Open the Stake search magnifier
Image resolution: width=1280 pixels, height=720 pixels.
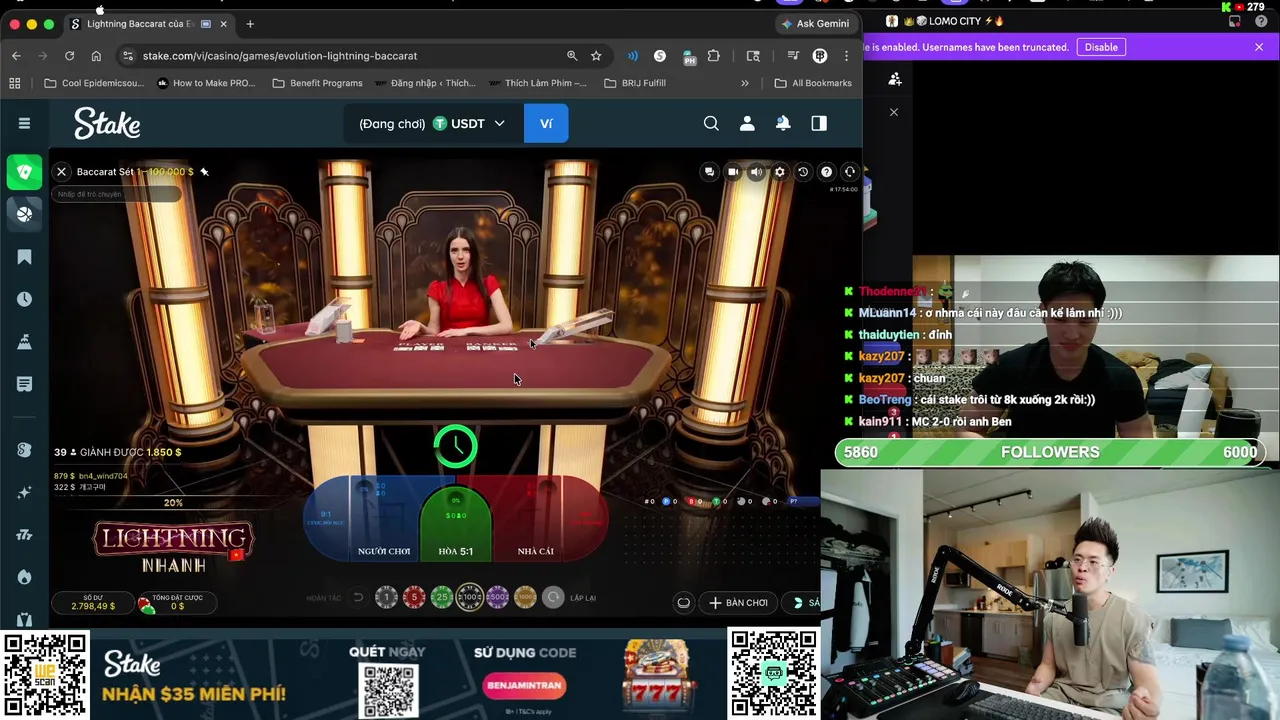(711, 123)
